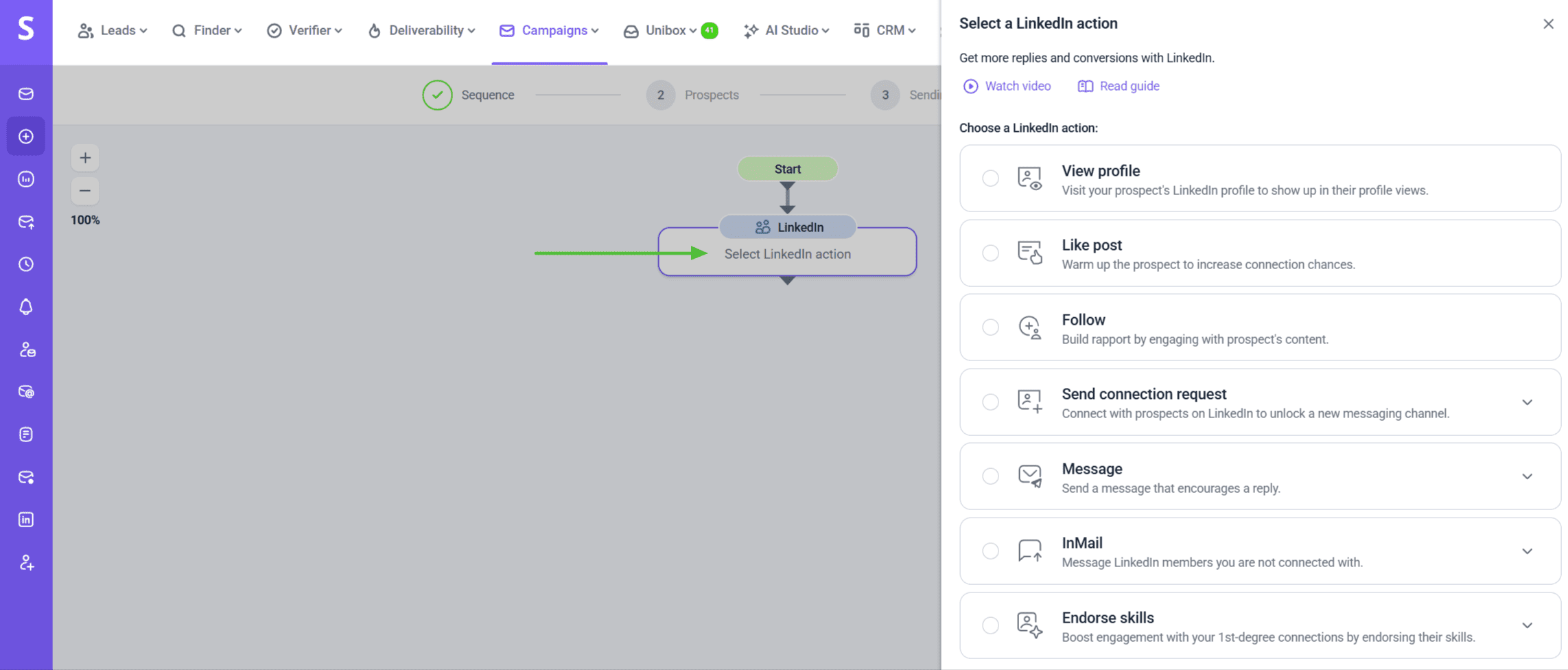Click the add-user icon at sidebar bottom

(x=26, y=563)
